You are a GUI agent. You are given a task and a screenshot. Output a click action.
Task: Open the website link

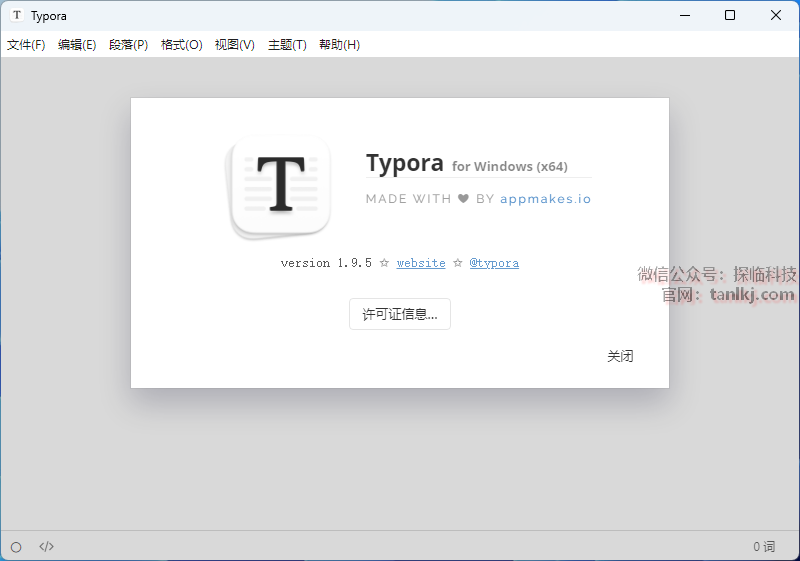click(x=421, y=263)
